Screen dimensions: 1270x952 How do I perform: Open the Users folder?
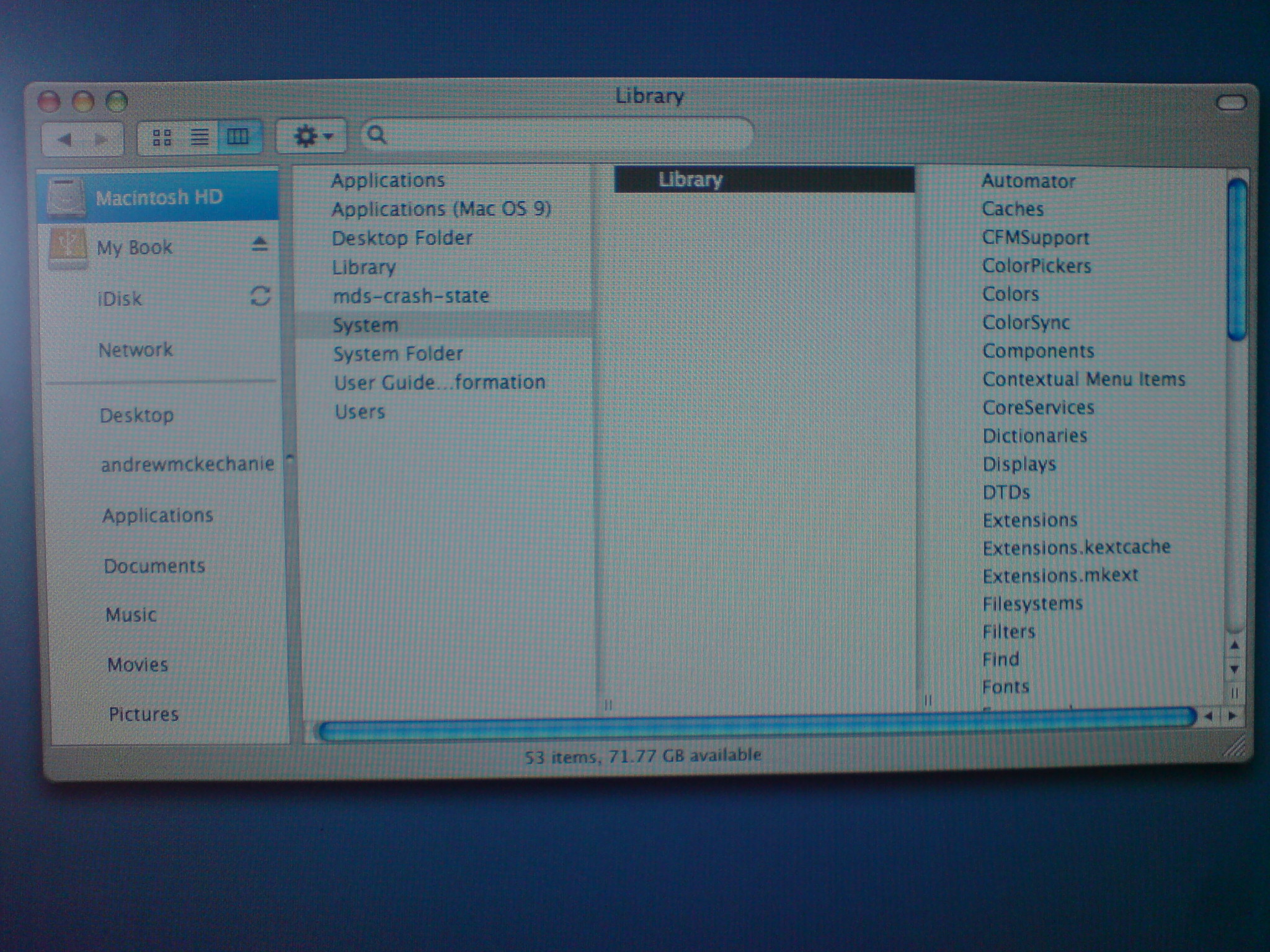(360, 412)
